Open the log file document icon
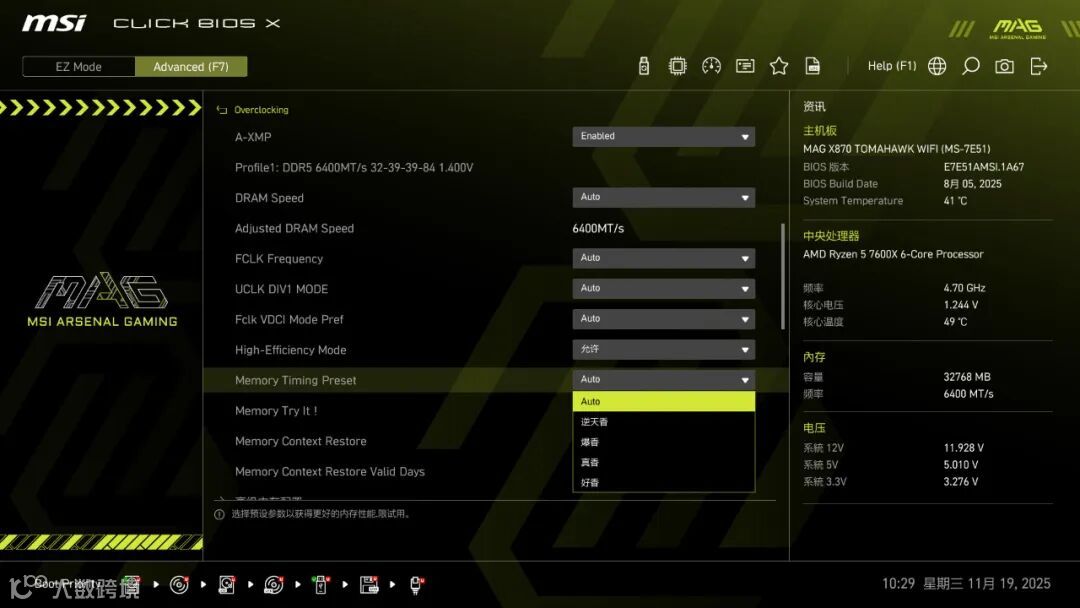Screen dimensions: 1080x608 (x=813, y=66)
